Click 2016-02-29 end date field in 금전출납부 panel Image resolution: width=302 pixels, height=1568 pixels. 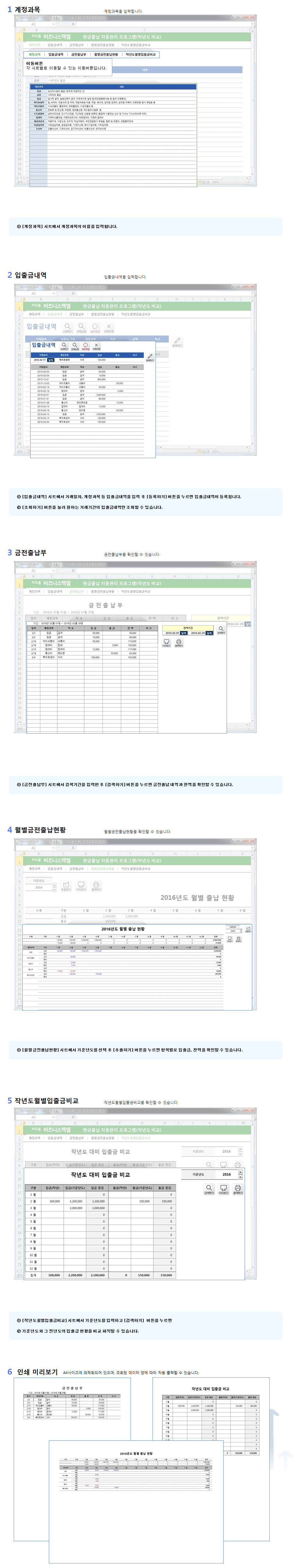[198, 632]
